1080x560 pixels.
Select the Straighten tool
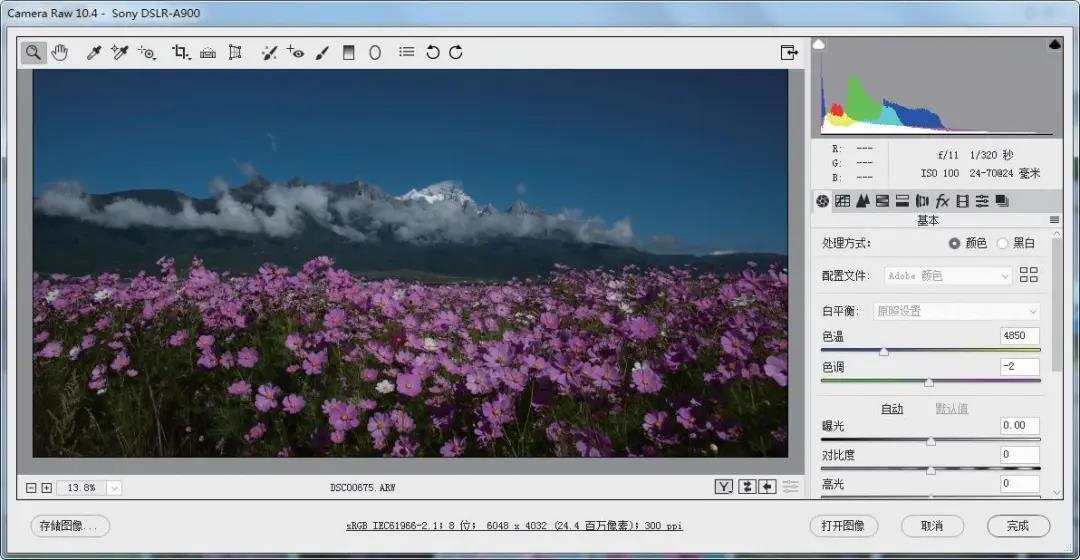pyautogui.click(x=208, y=52)
